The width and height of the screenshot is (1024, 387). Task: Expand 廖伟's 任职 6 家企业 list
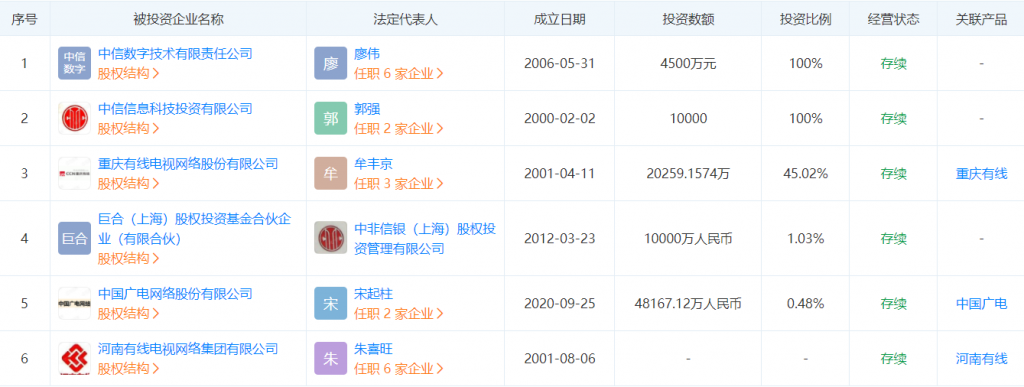pos(399,73)
